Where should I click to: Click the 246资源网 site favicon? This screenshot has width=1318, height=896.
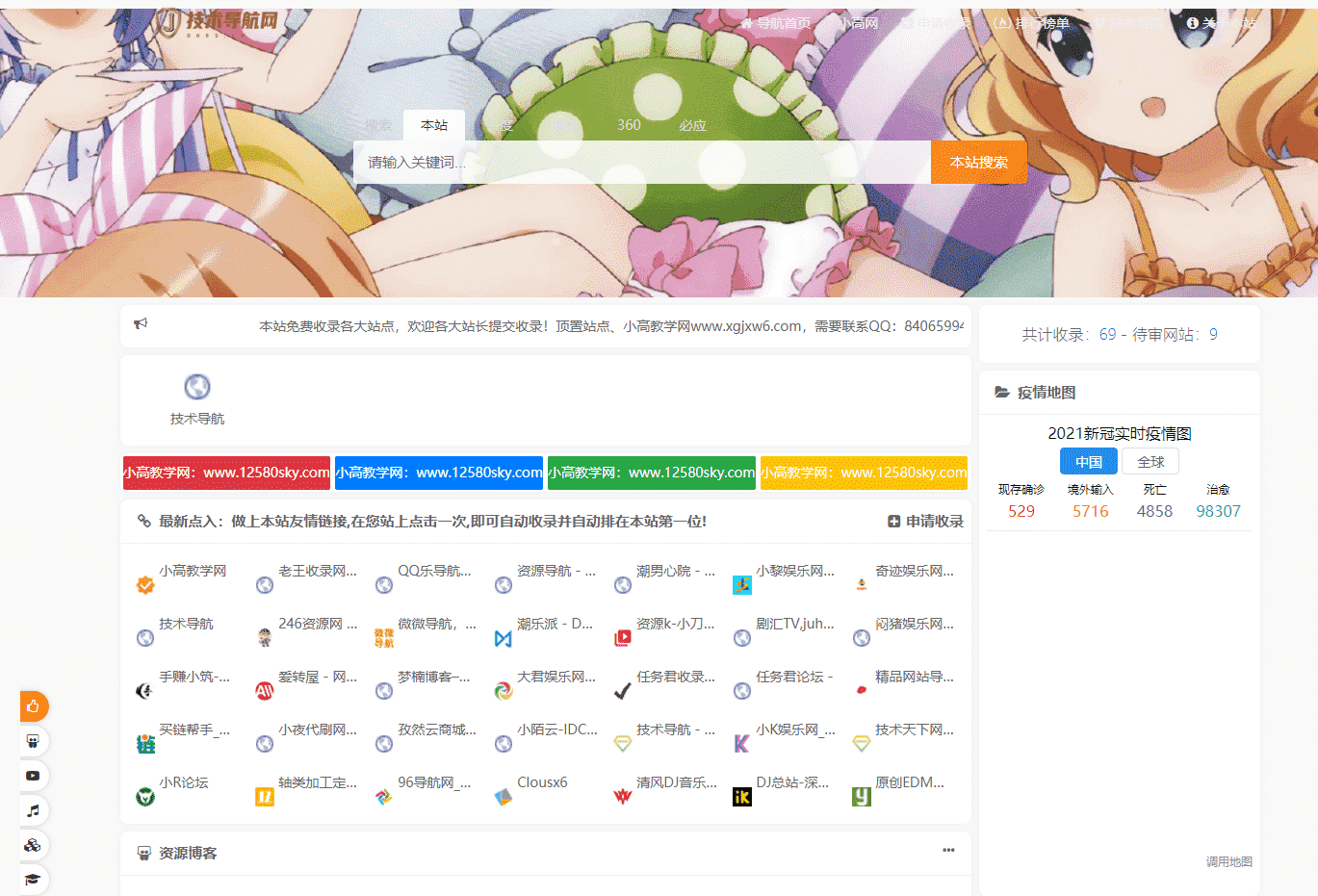[265, 637]
